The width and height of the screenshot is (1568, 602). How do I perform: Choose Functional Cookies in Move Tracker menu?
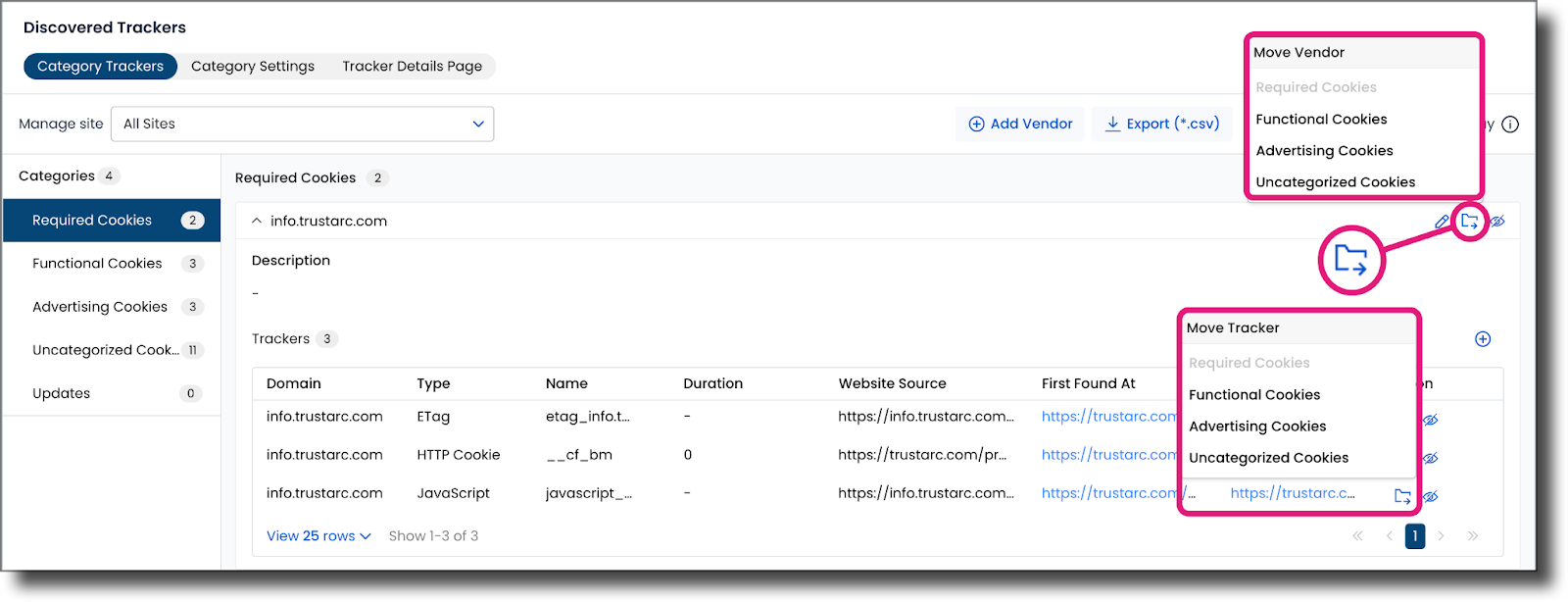1254,394
